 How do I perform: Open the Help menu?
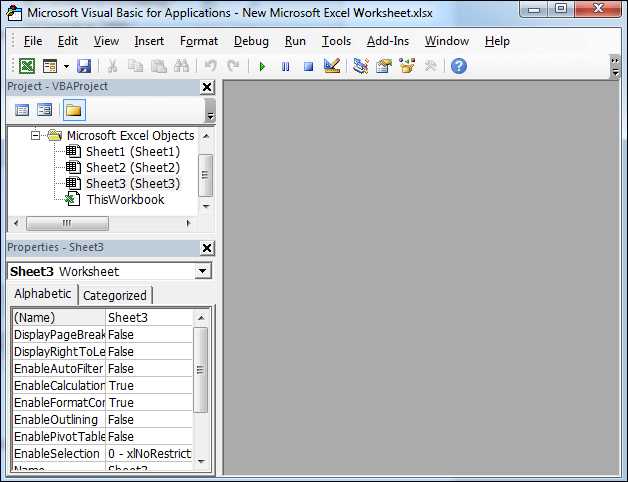click(497, 41)
